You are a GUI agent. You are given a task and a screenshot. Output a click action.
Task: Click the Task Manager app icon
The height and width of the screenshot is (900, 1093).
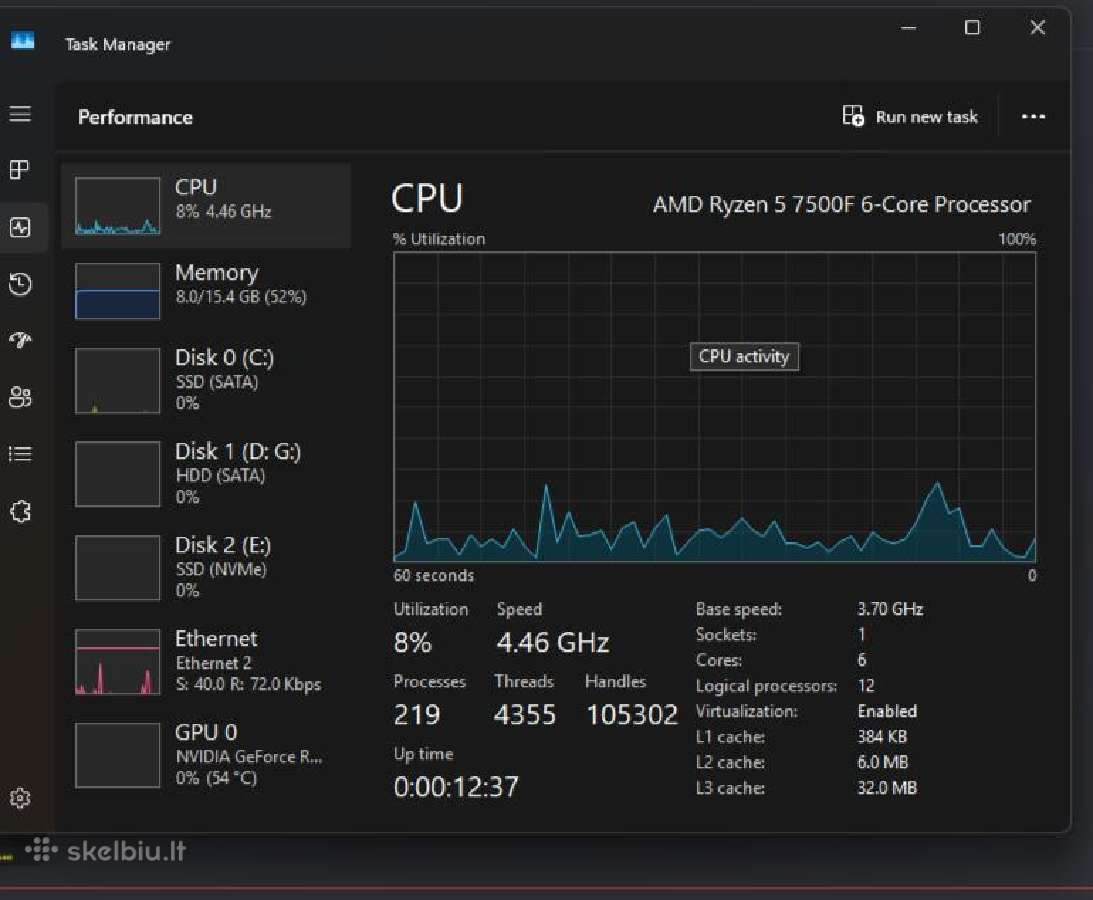[22, 41]
